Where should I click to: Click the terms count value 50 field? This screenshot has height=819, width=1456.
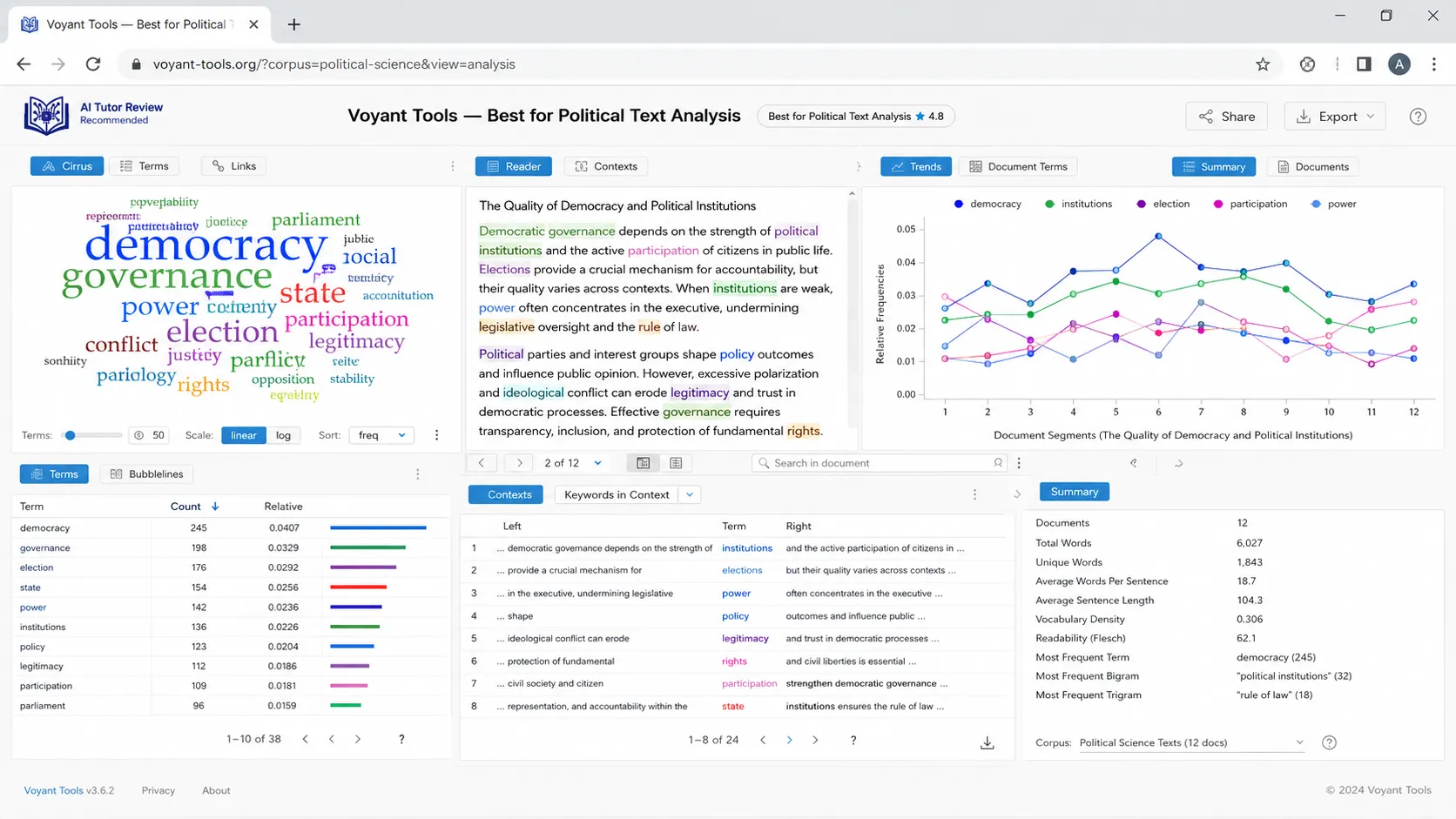click(x=149, y=435)
